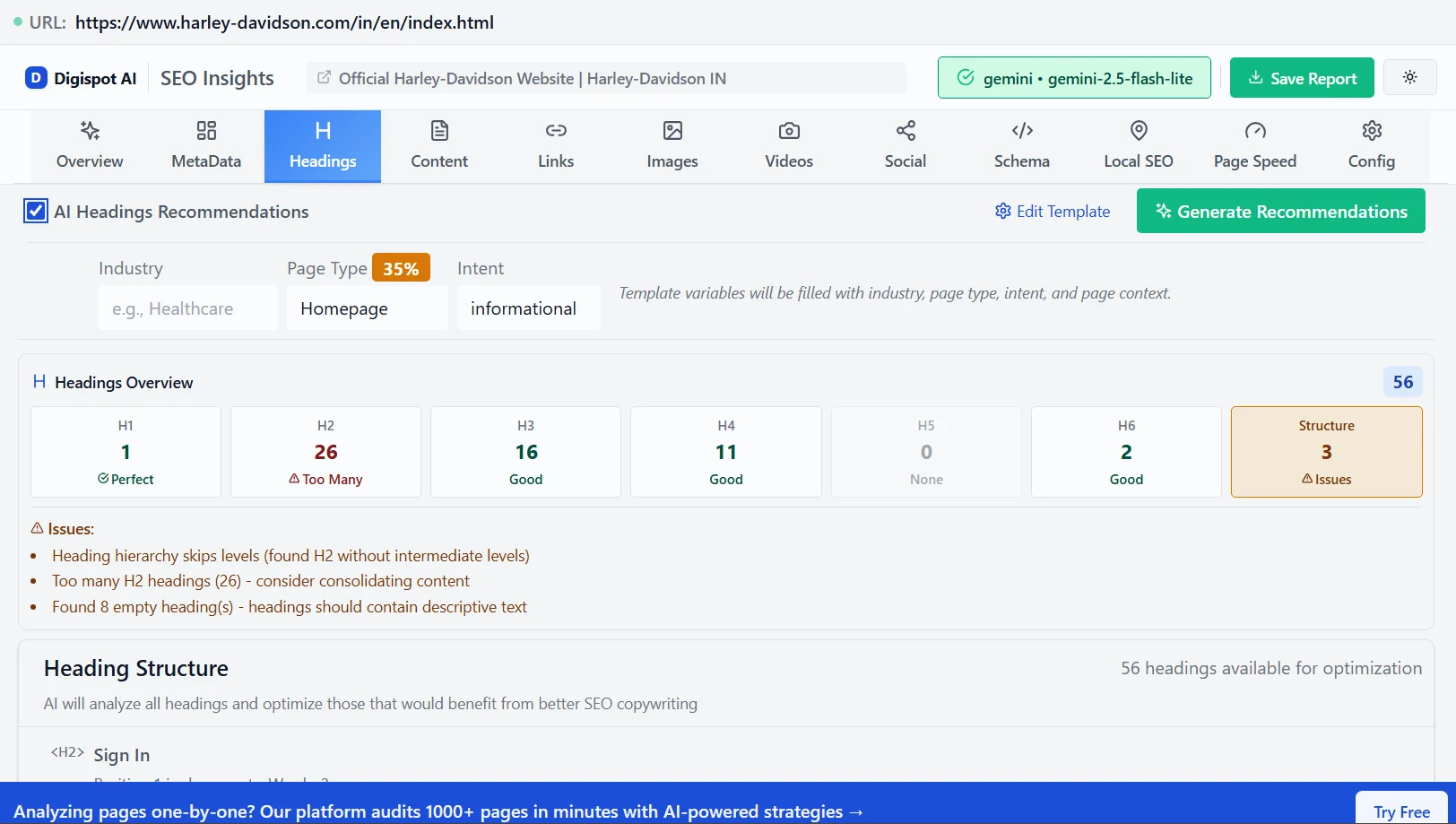Click the SEO Insights title
This screenshot has width=1456, height=824.
click(217, 78)
